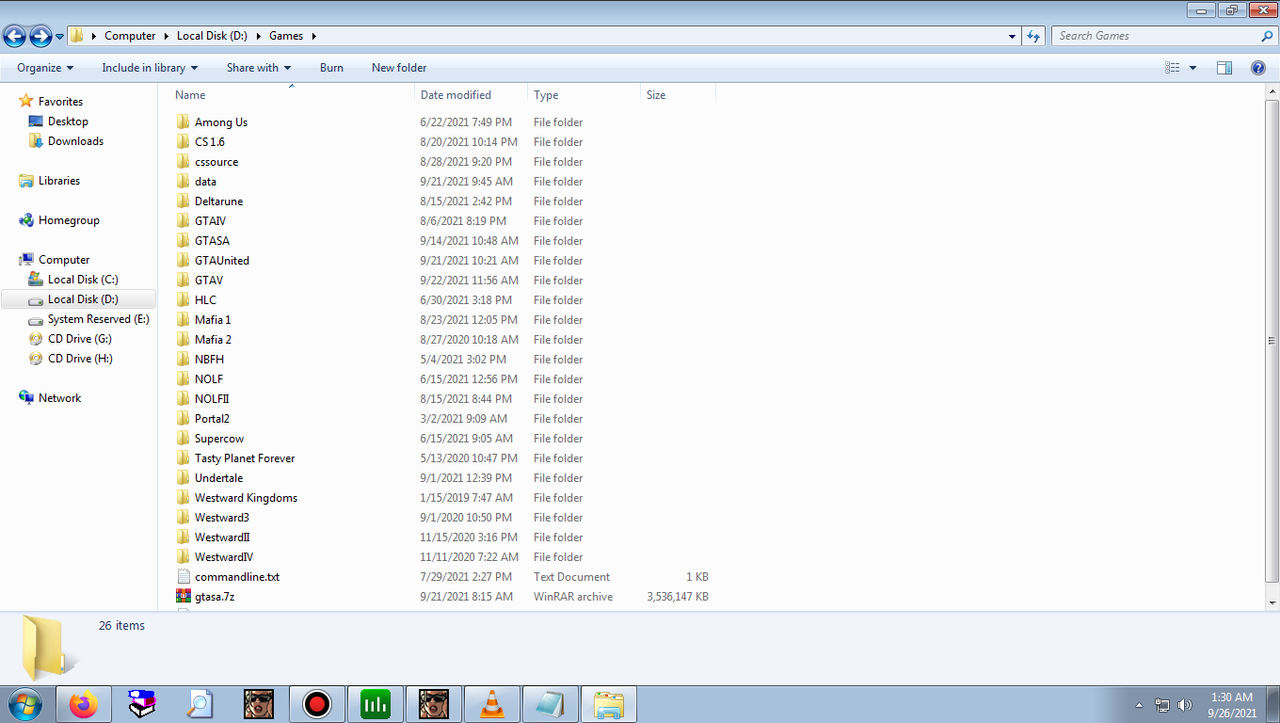Select the HLC folder name
This screenshot has height=723, width=1280.
pos(205,300)
